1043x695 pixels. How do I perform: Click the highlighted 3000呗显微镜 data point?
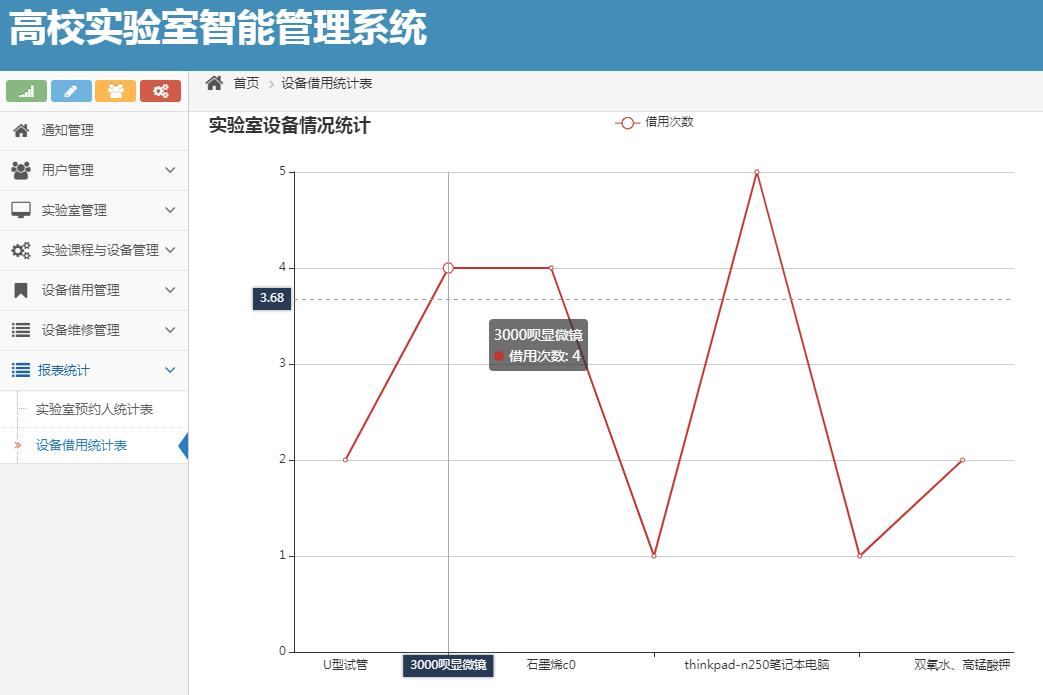click(x=448, y=268)
